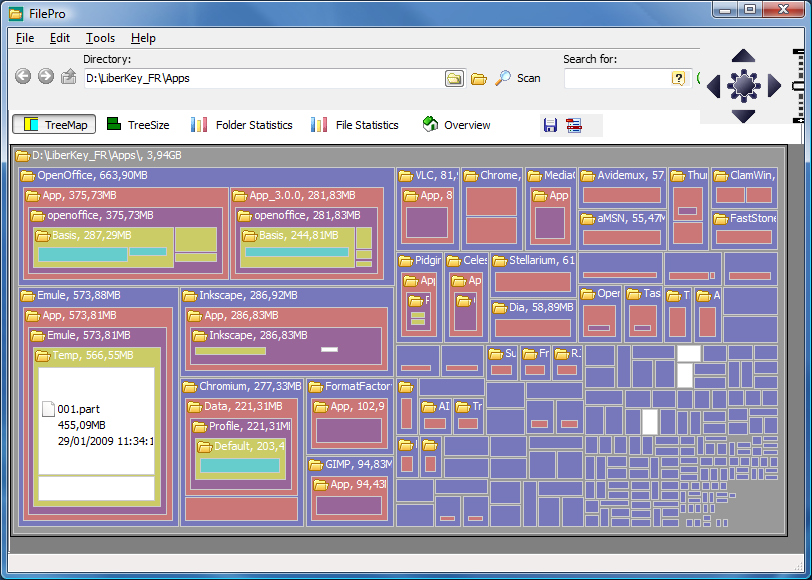Screen dimensions: 812x580
Task: Click the go up one level icon
Action: (x=68, y=77)
